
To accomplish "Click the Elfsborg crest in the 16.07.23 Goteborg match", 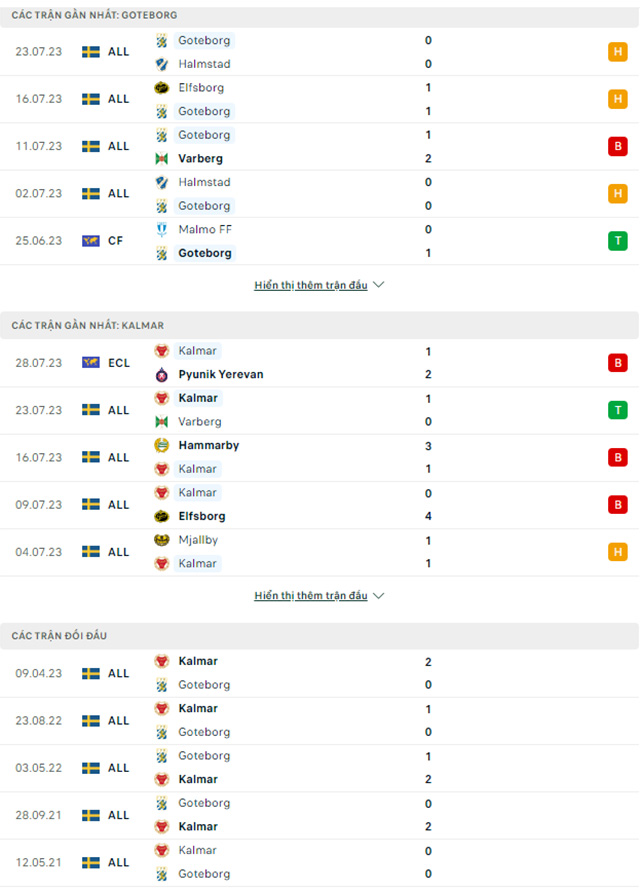I will 161,88.
